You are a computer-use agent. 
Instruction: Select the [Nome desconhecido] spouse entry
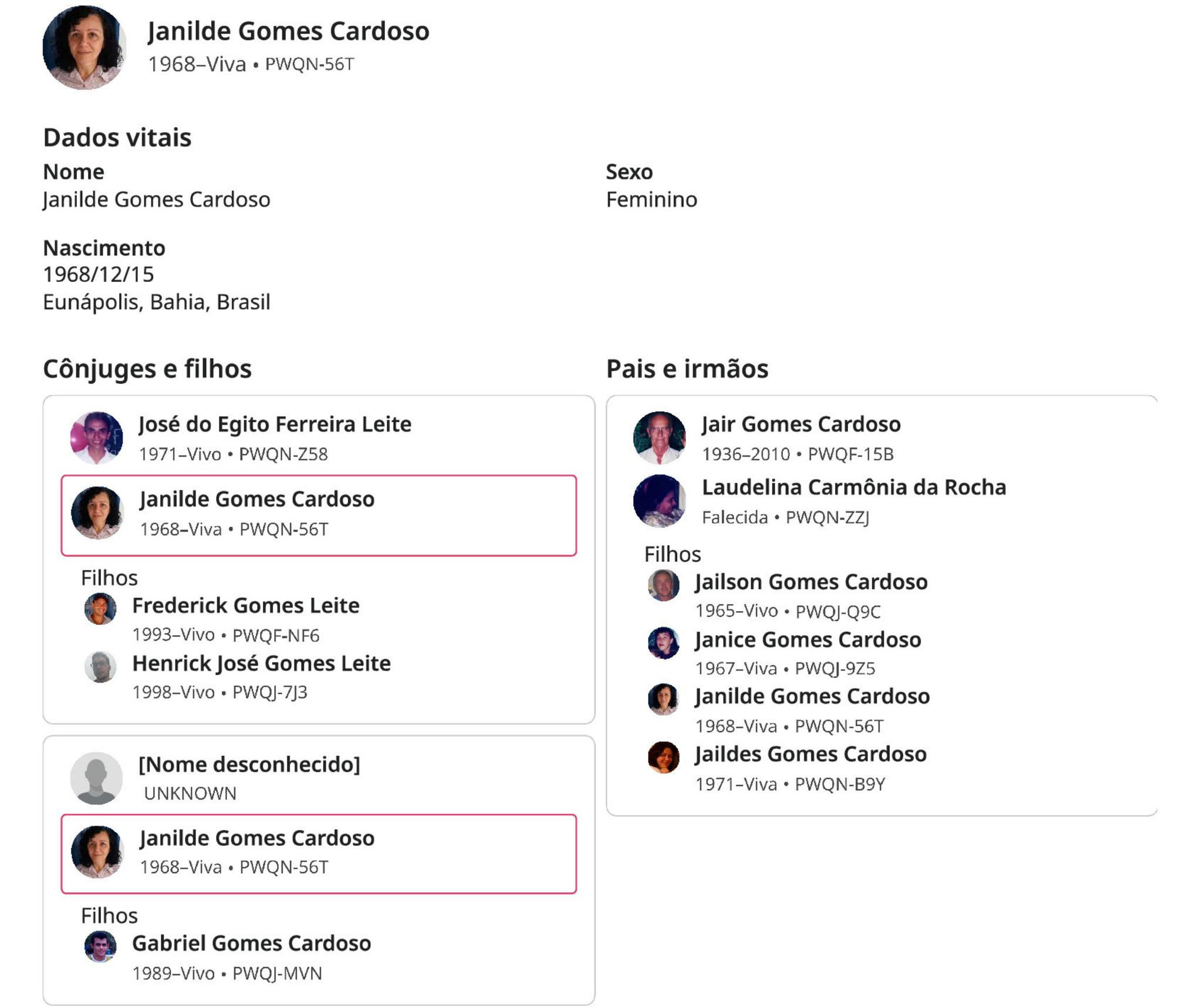point(249,764)
